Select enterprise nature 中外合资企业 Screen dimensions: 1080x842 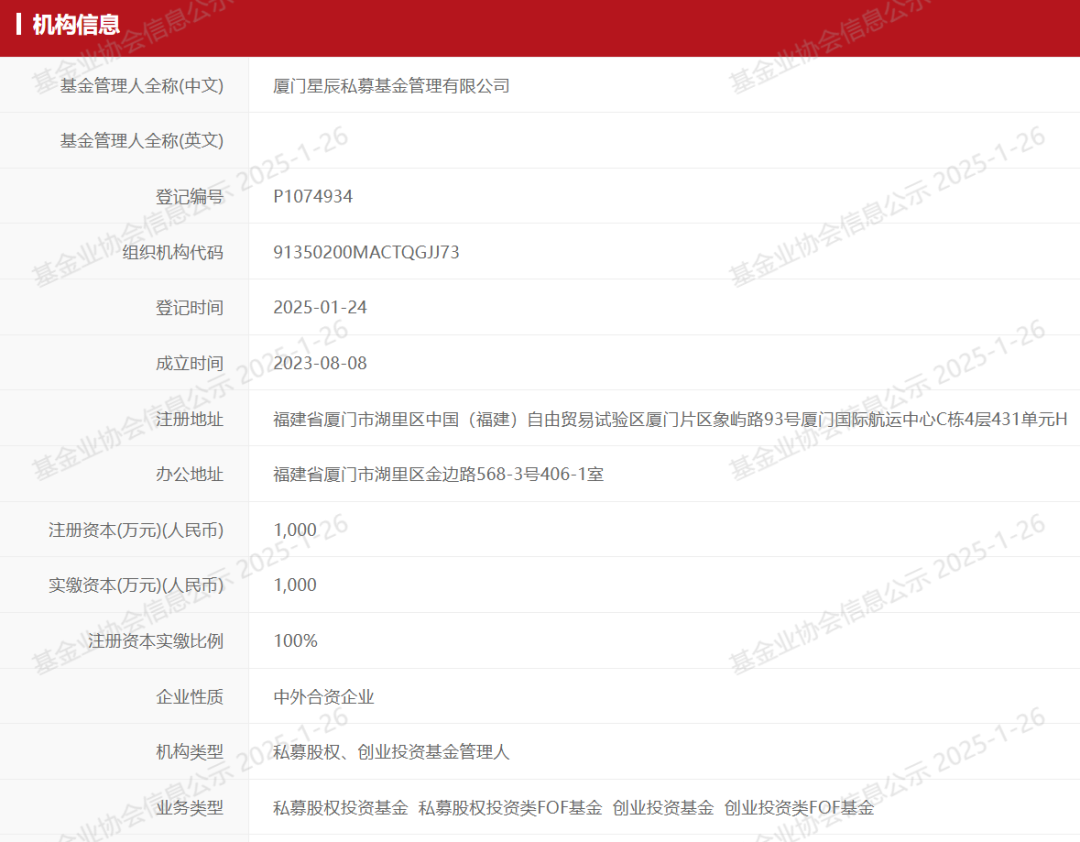click(x=324, y=697)
